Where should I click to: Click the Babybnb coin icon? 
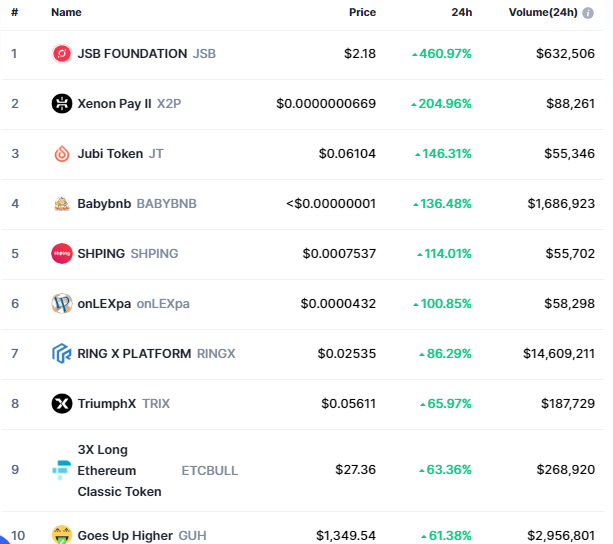(62, 204)
